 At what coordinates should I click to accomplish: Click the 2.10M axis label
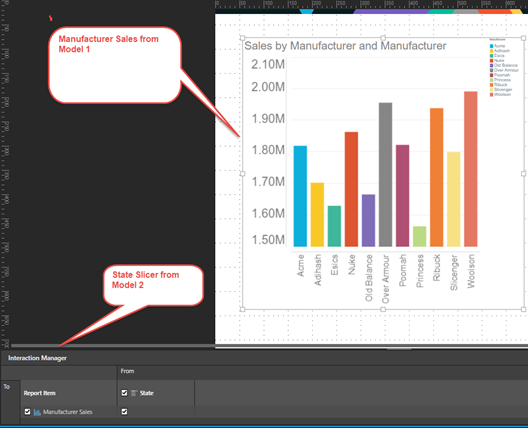pyautogui.click(x=268, y=64)
